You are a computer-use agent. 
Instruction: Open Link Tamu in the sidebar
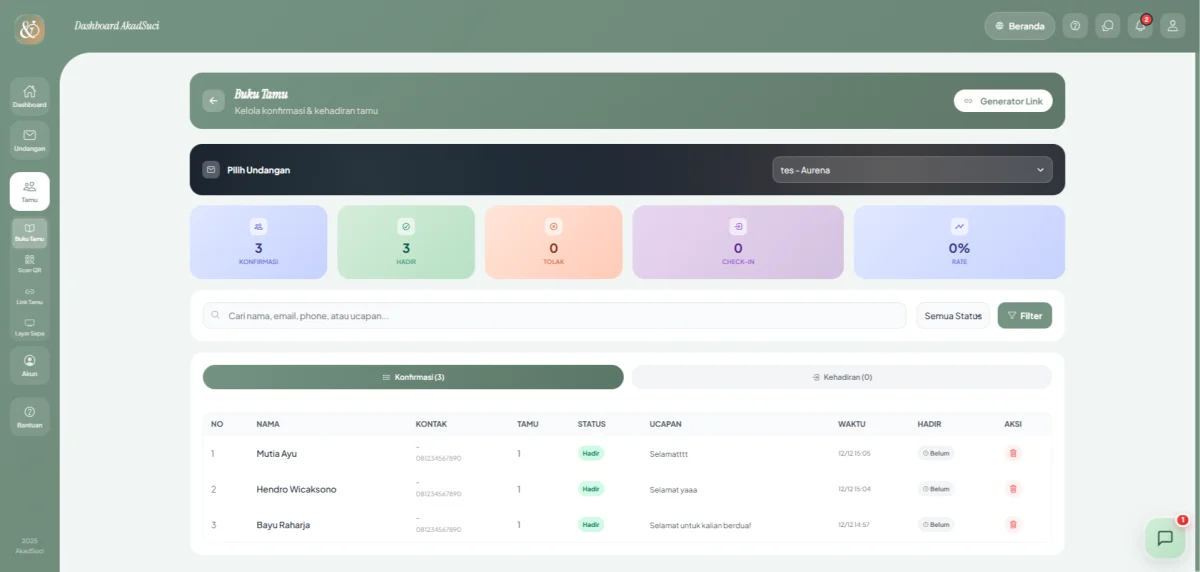click(x=29, y=295)
